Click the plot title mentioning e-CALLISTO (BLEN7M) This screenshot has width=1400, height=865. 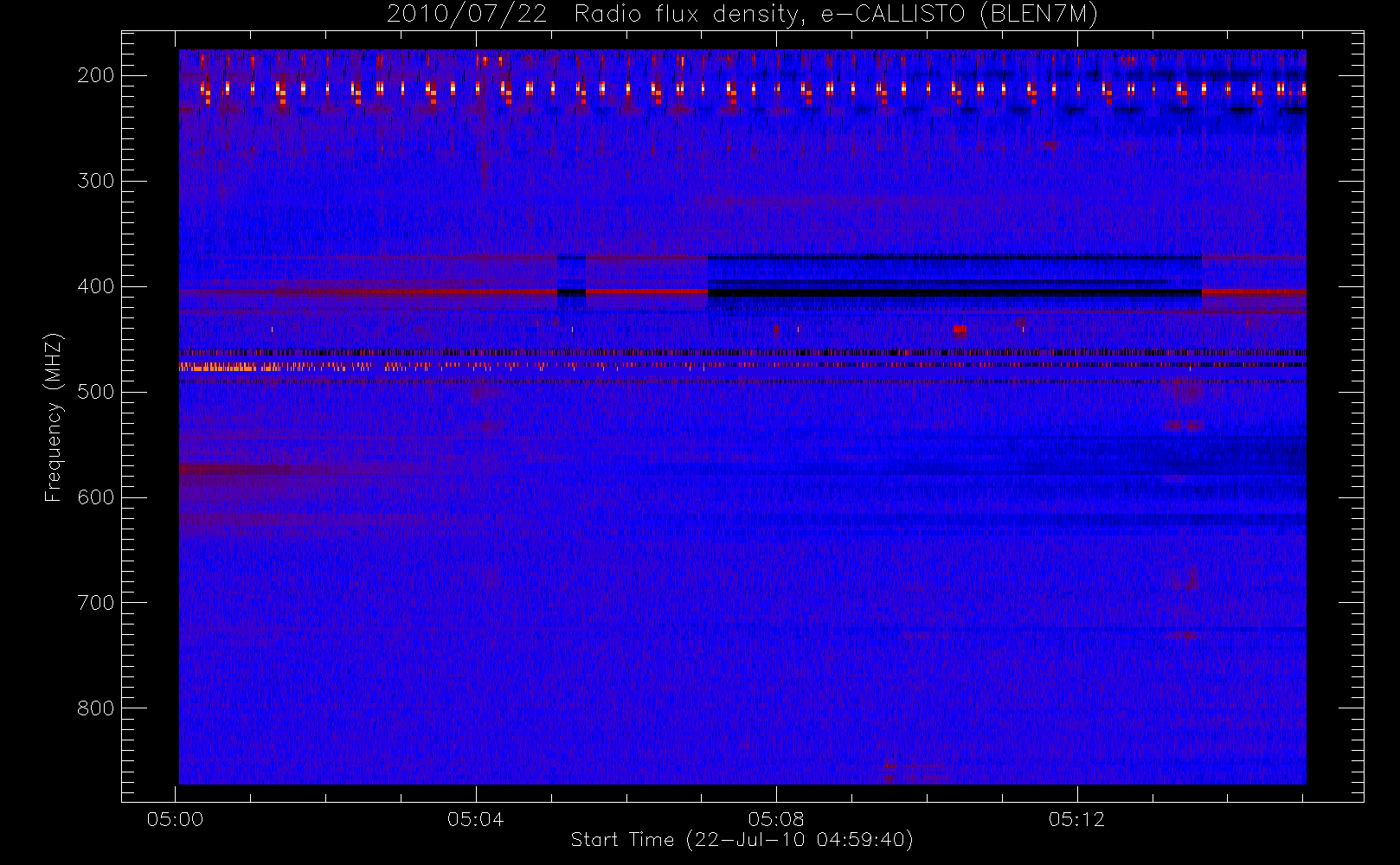(x=742, y=15)
